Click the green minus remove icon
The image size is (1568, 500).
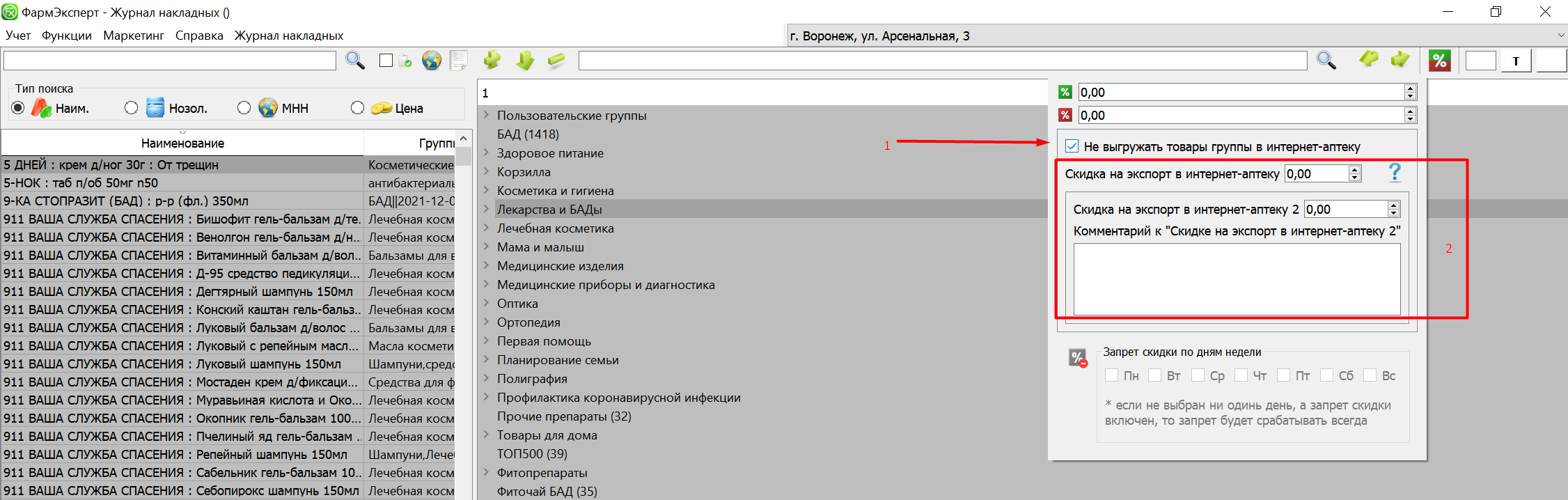click(556, 61)
